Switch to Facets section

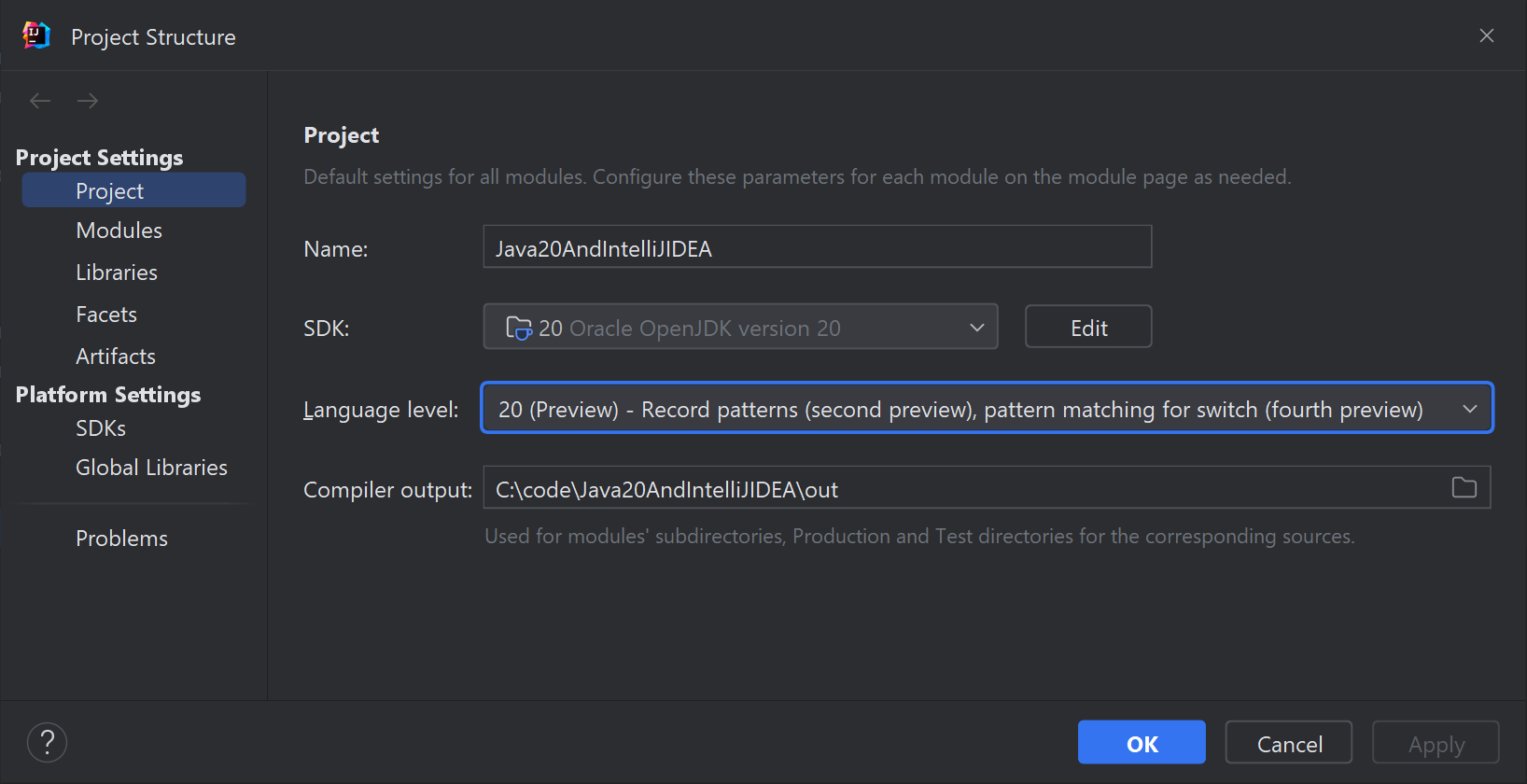pos(106,315)
